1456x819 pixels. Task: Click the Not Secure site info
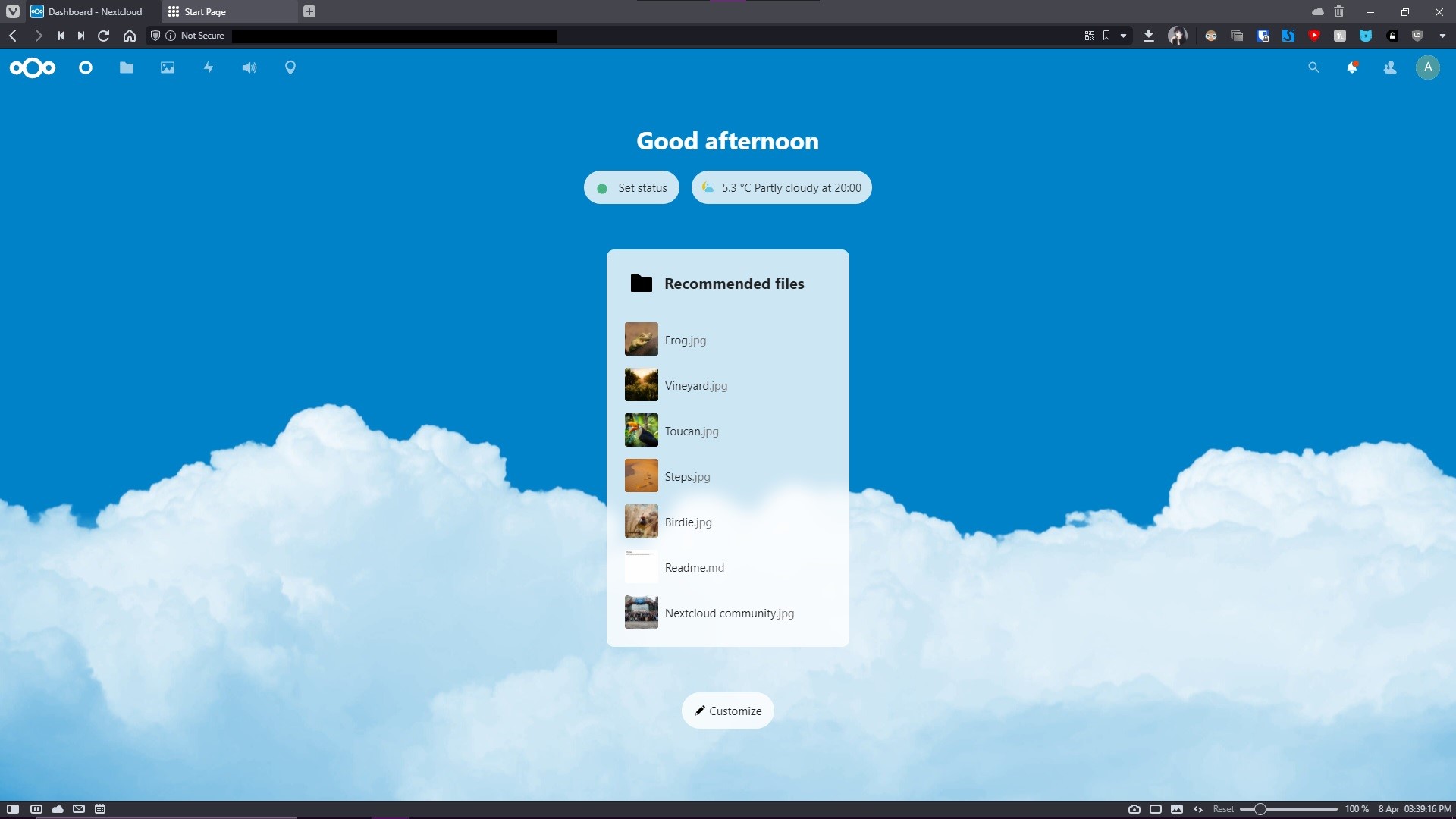(x=196, y=36)
